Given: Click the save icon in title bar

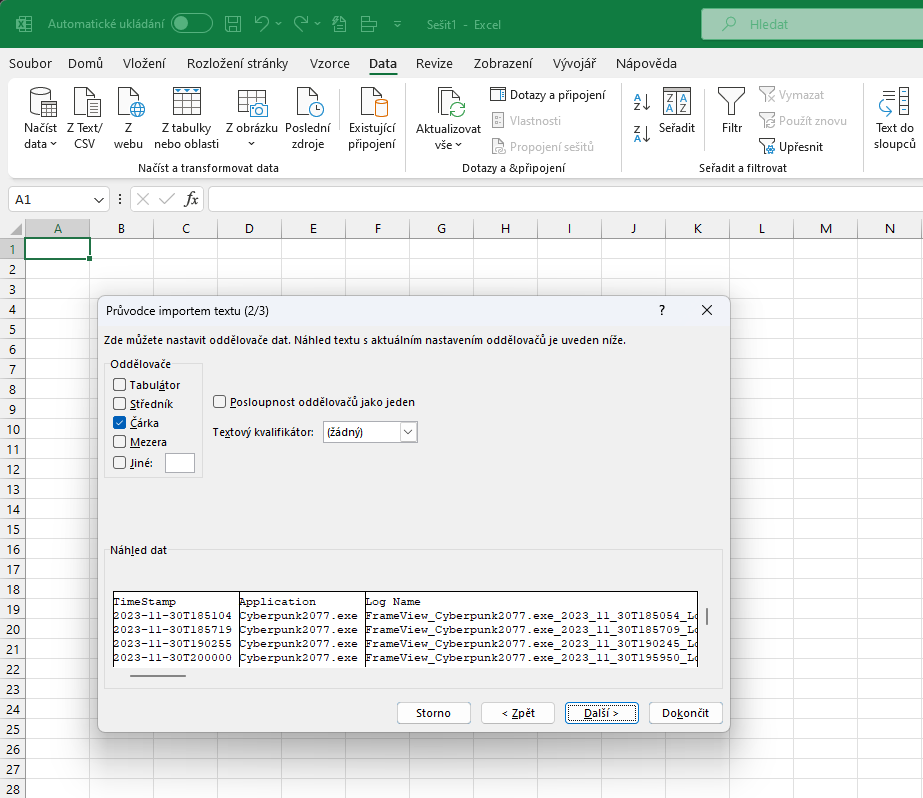Looking at the screenshot, I should pyautogui.click(x=233, y=23).
